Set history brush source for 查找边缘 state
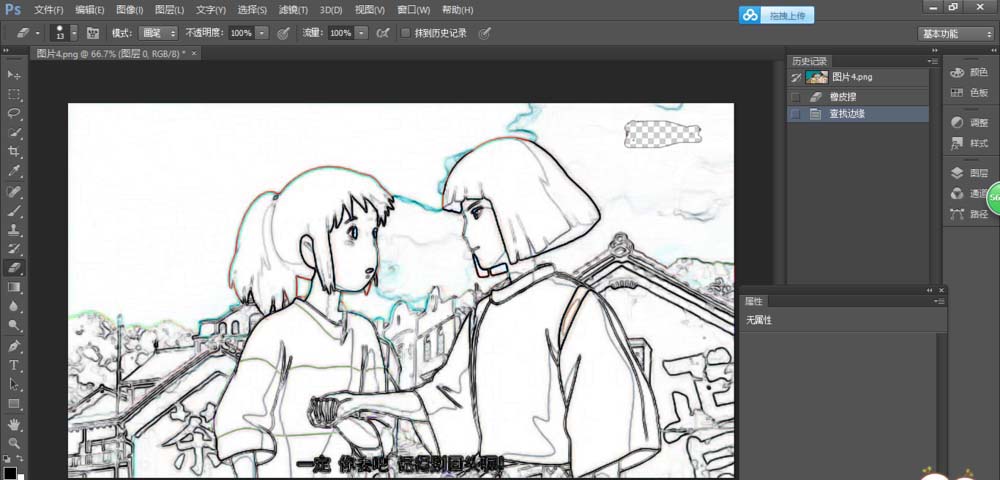The image size is (1000, 480). [x=795, y=115]
